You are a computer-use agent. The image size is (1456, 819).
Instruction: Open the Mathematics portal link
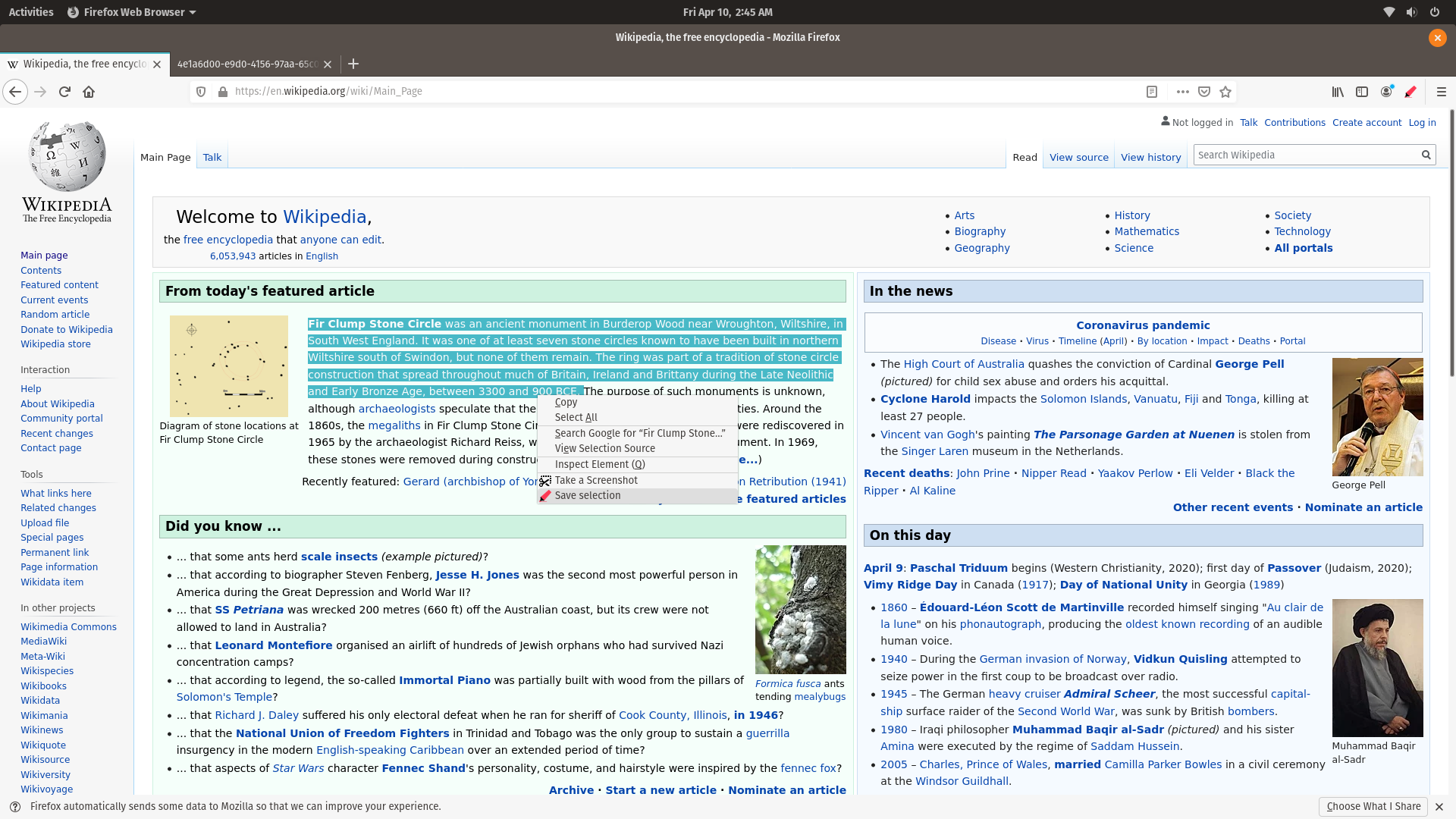1147,231
